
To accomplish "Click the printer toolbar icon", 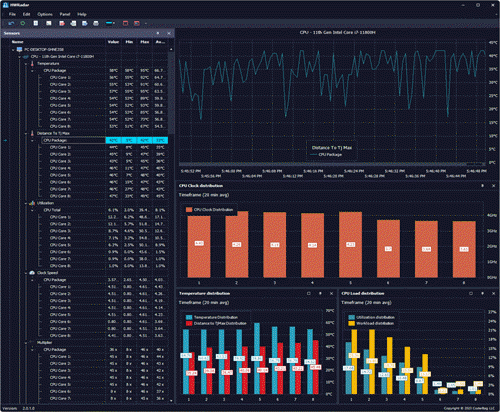I will pyautogui.click(x=96, y=23).
